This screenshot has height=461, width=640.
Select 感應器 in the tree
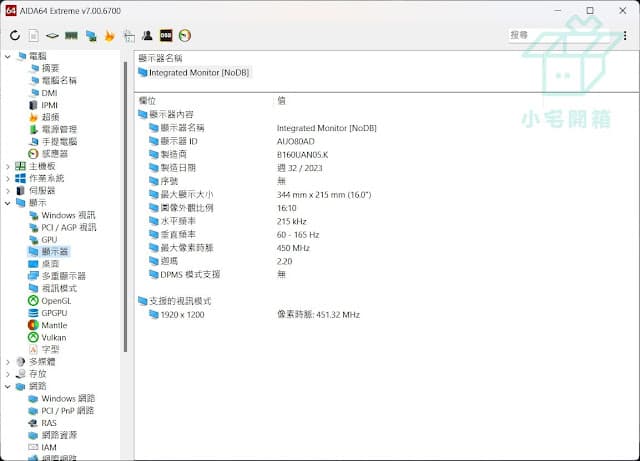coord(55,154)
